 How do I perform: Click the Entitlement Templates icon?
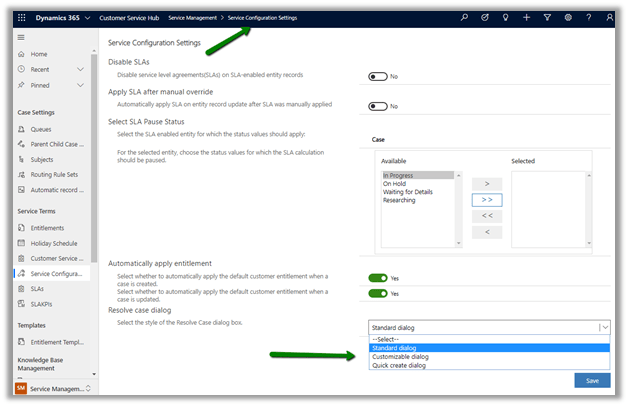point(22,342)
